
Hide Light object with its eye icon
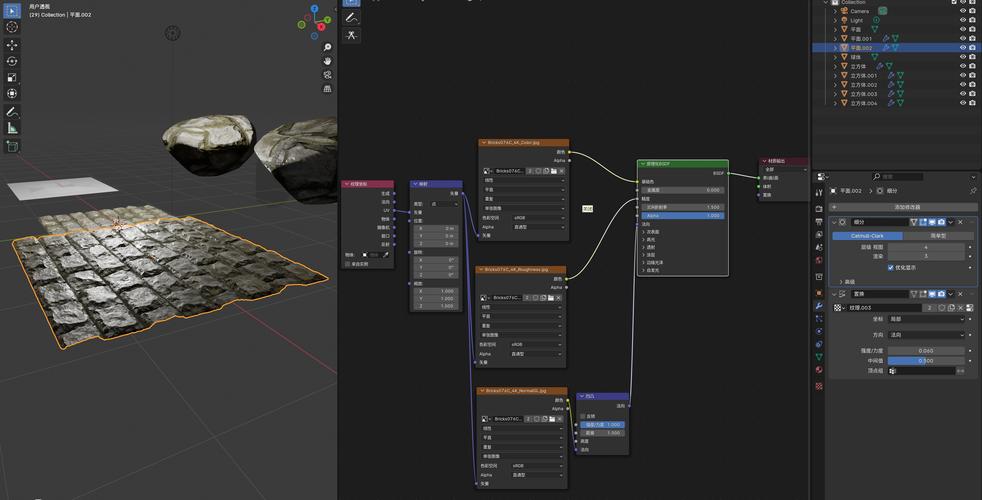(963, 20)
